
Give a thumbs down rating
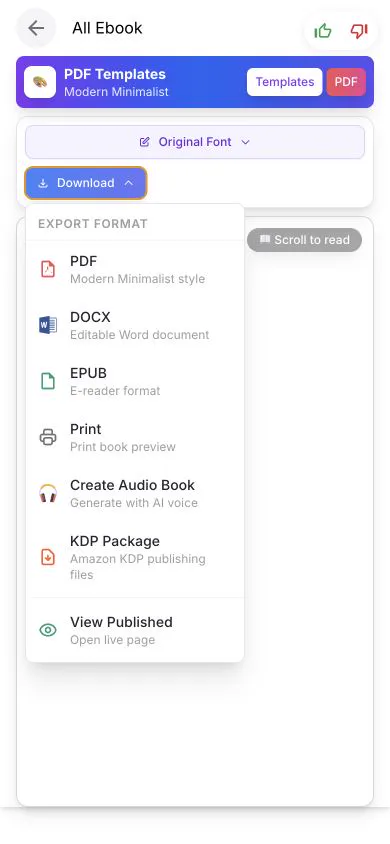(x=359, y=31)
